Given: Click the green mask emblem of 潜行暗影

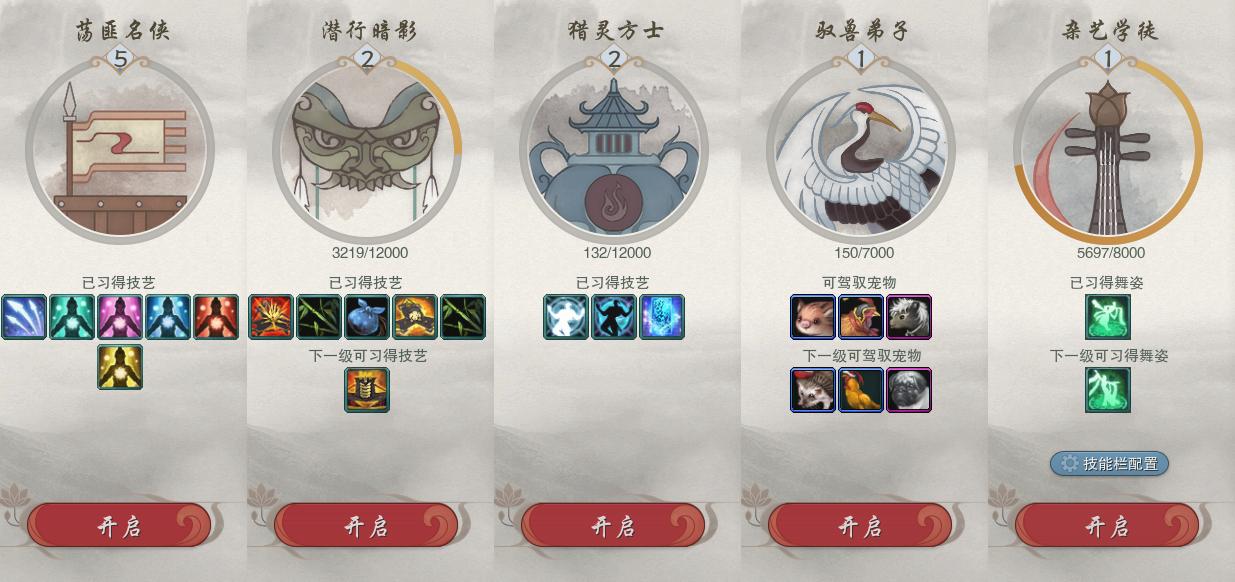Looking at the screenshot, I should pyautogui.click(x=366, y=150).
